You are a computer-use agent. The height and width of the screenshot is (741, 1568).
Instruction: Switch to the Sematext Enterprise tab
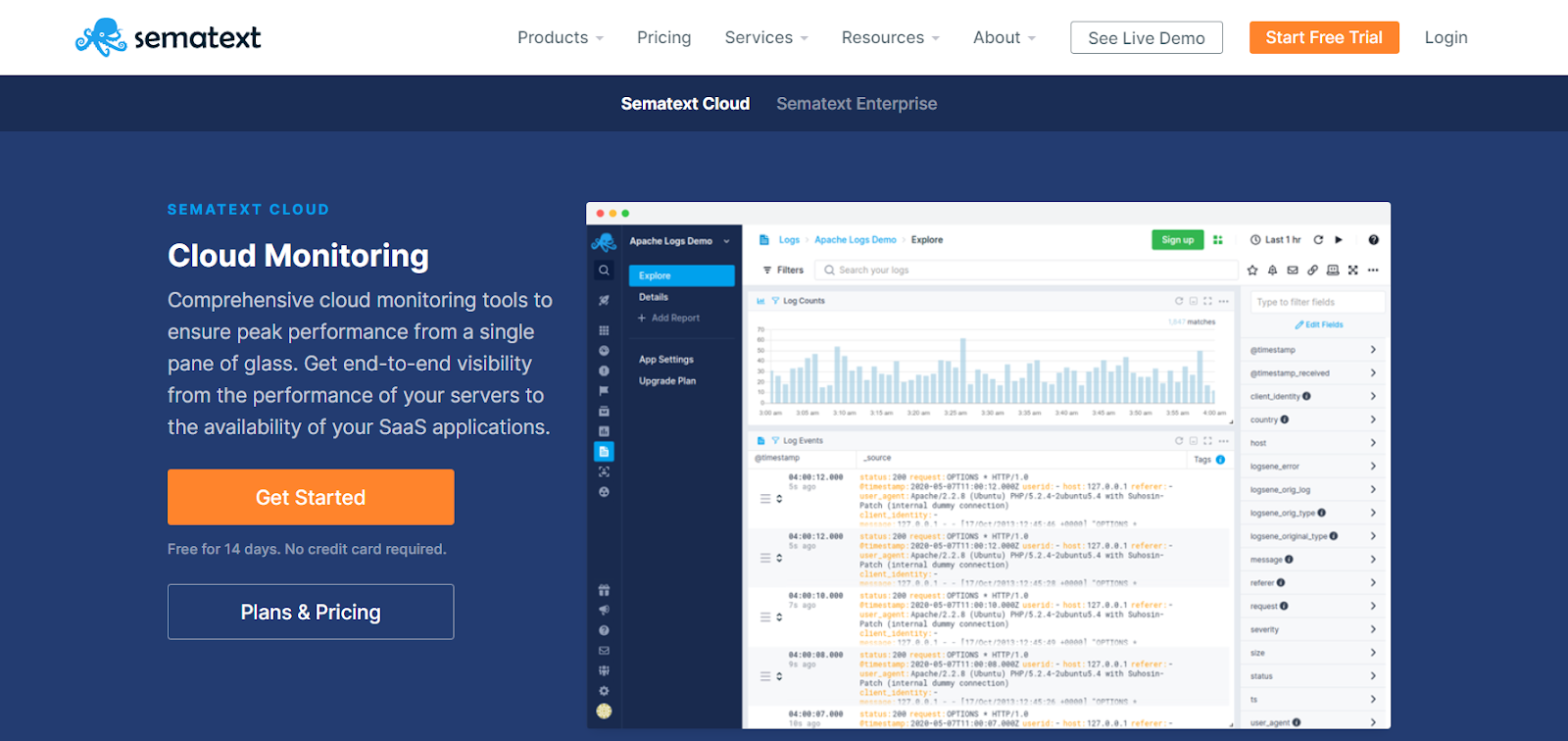[x=857, y=104]
